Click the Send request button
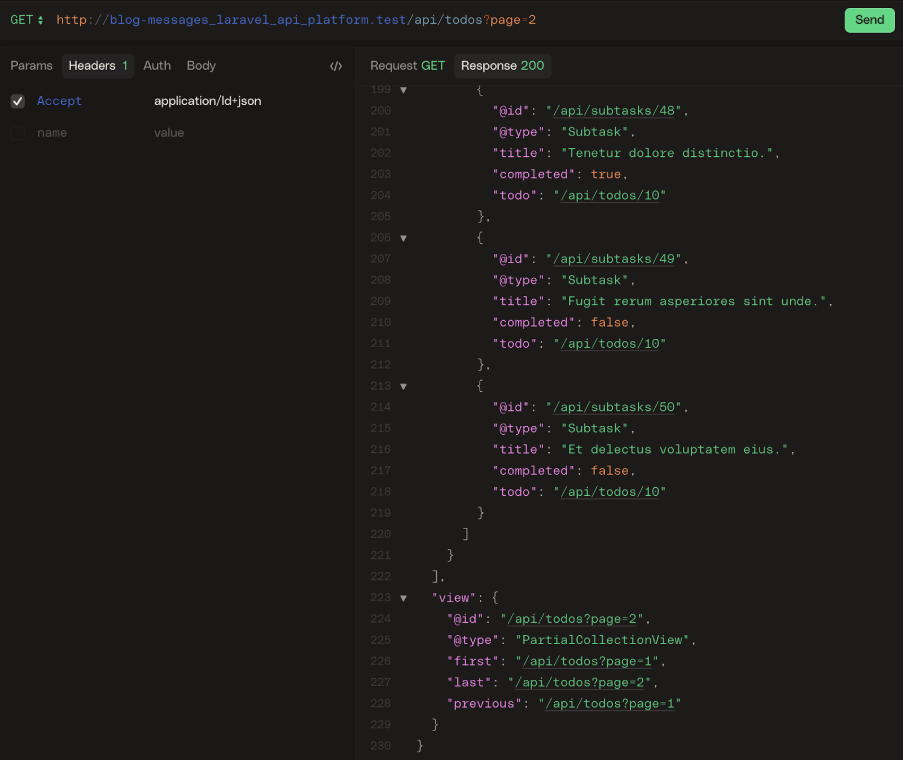The image size is (904, 760). coord(869,20)
